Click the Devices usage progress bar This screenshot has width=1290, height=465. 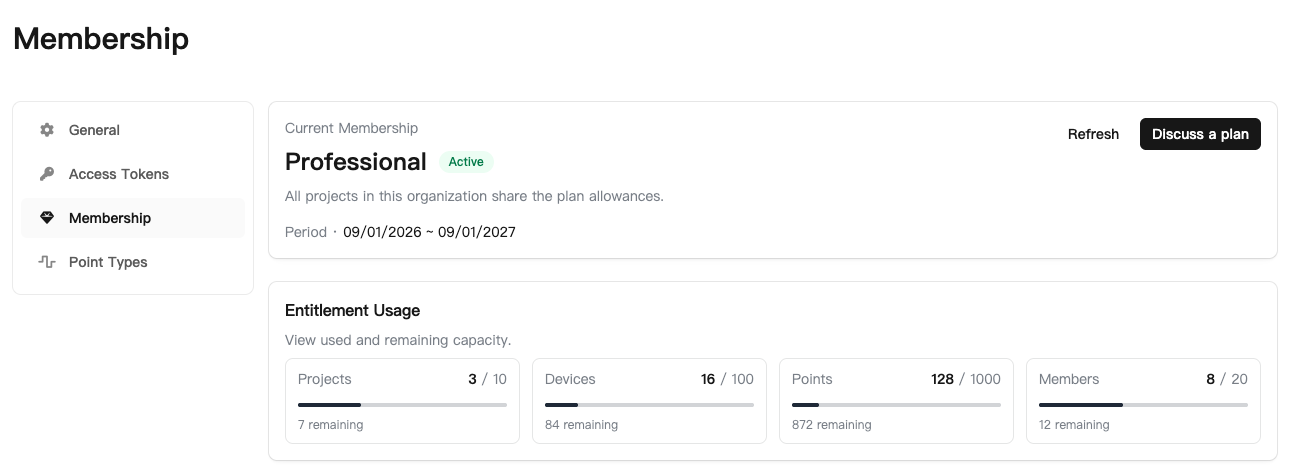[x=649, y=405]
